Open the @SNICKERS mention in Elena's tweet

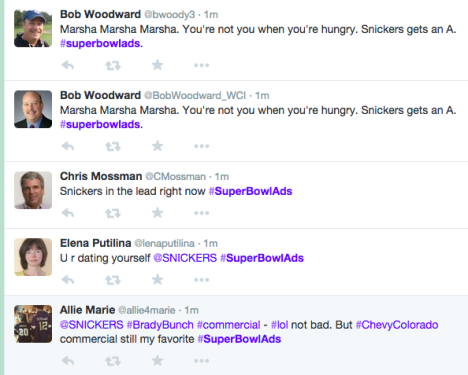point(185,258)
